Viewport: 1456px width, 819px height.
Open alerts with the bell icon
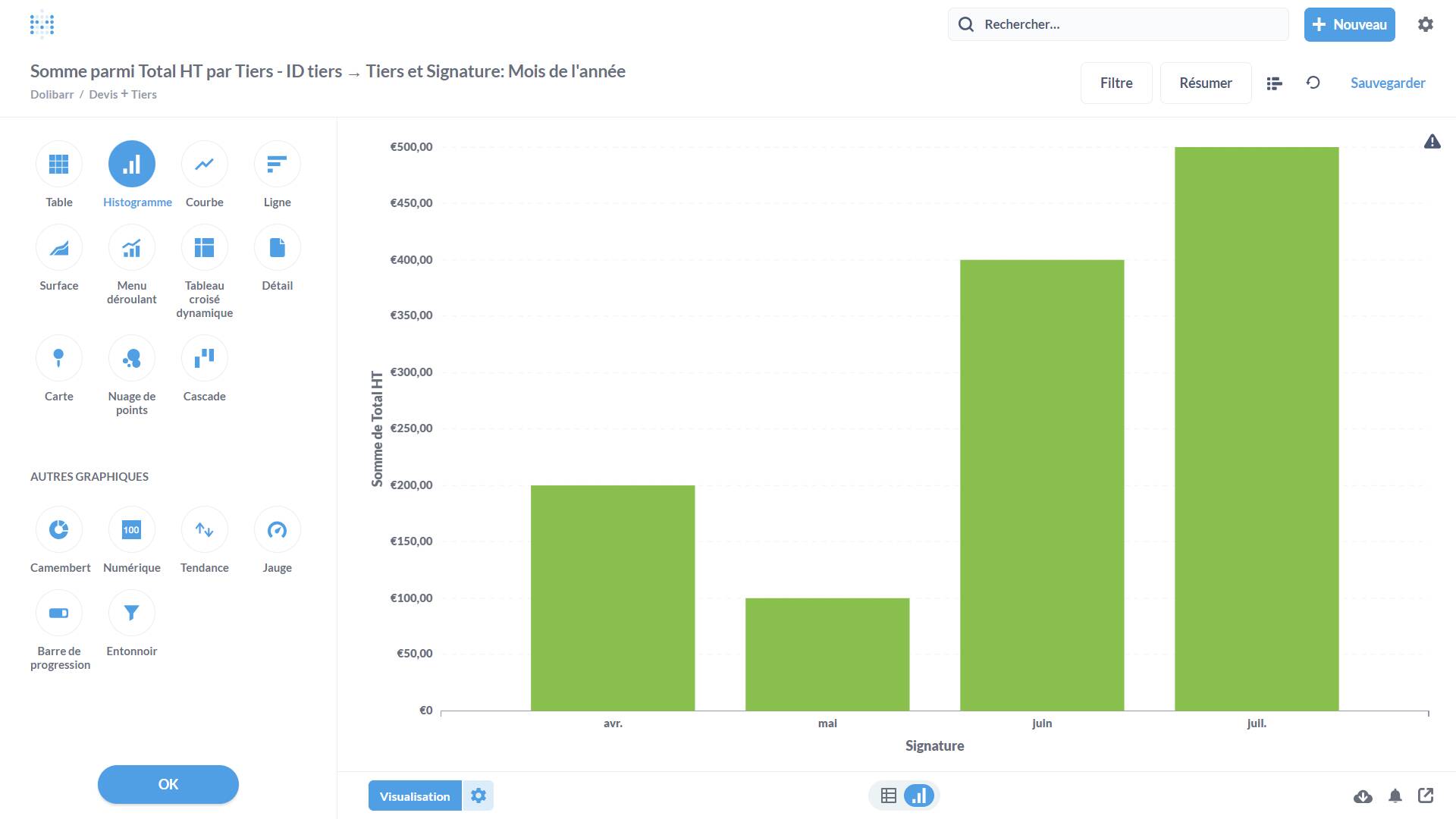(x=1395, y=795)
